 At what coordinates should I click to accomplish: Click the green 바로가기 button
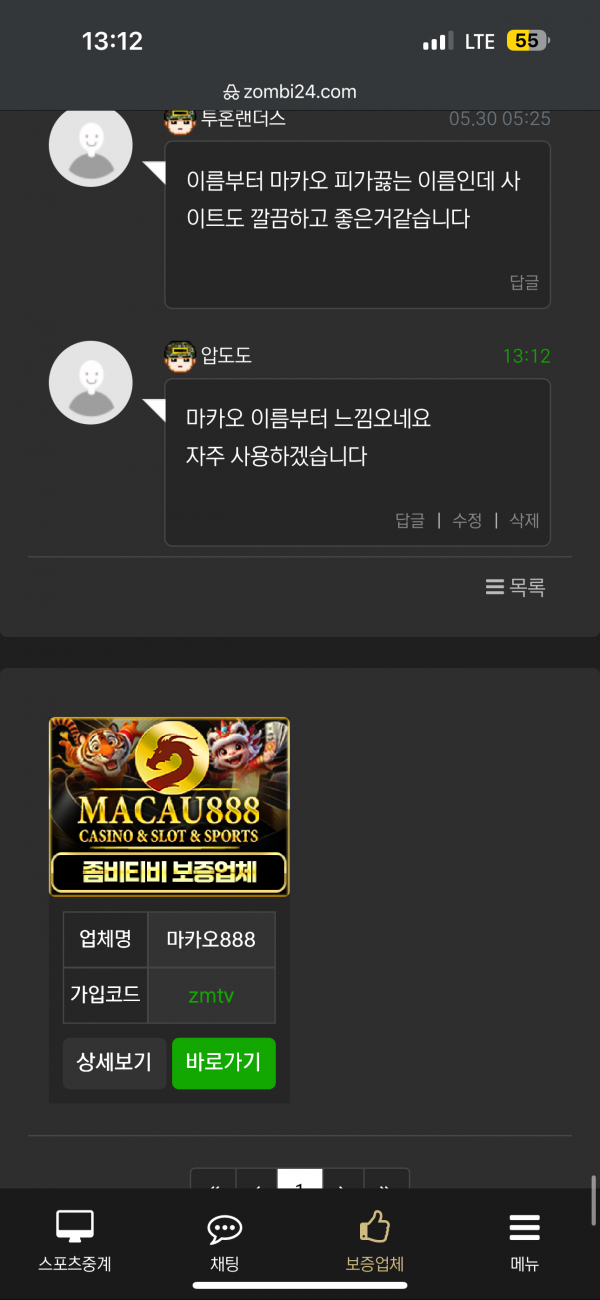(224, 1062)
